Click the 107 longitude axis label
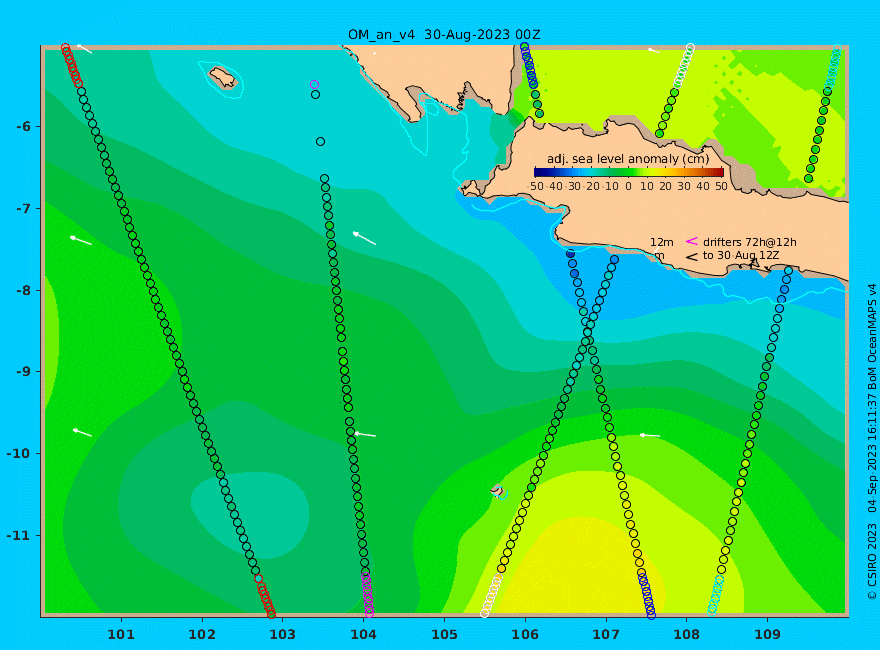The height and width of the screenshot is (650, 880). (606, 635)
